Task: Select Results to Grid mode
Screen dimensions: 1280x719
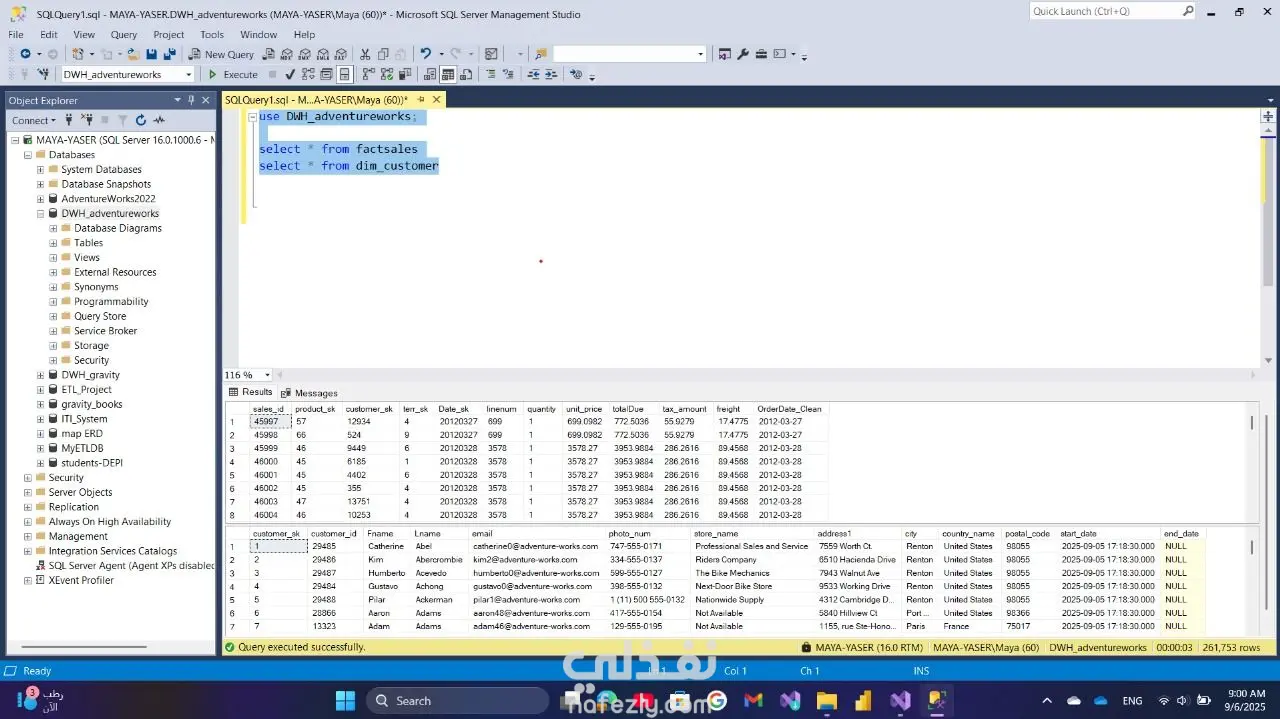Action: click(x=448, y=74)
